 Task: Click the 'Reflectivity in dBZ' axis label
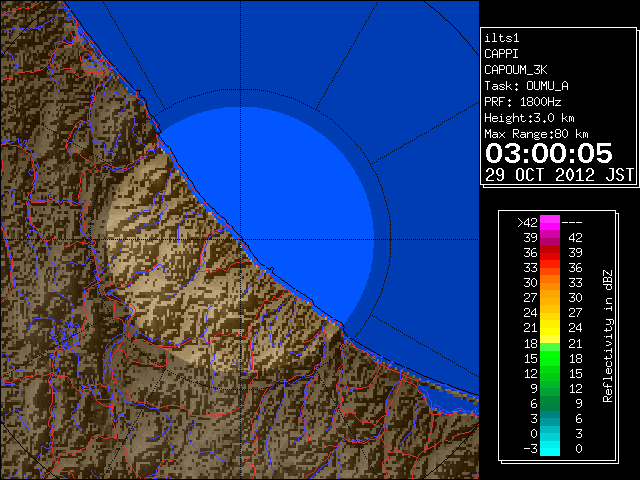pos(608,336)
